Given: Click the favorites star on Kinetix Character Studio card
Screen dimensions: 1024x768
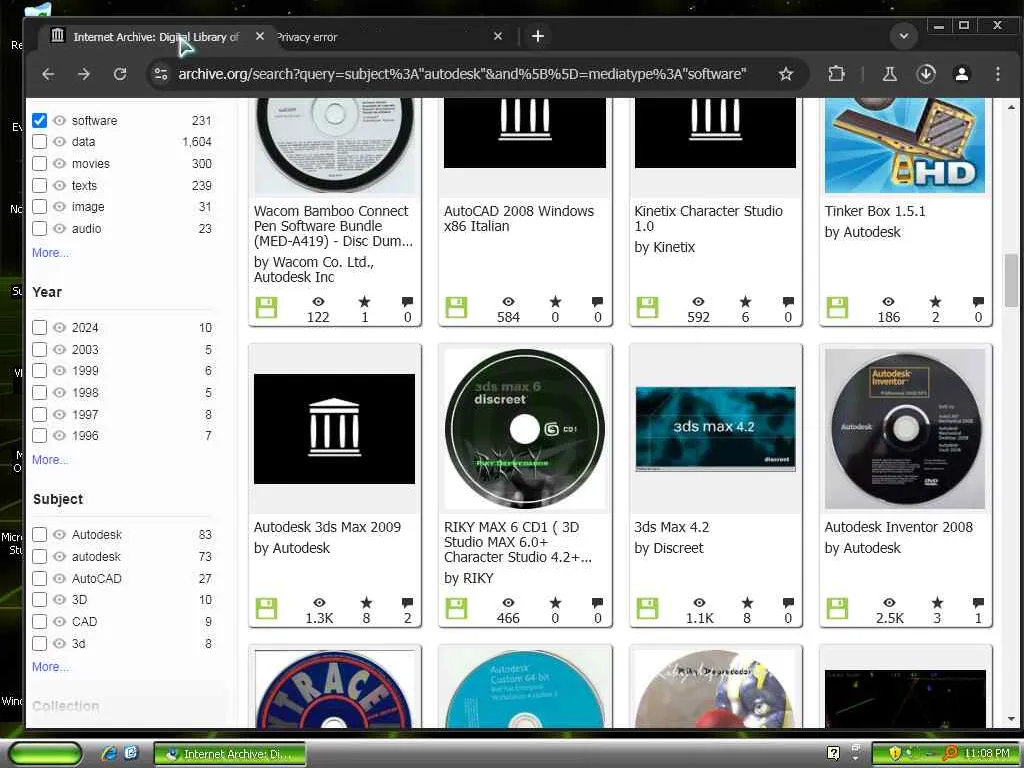Looking at the screenshot, I should [745, 302].
